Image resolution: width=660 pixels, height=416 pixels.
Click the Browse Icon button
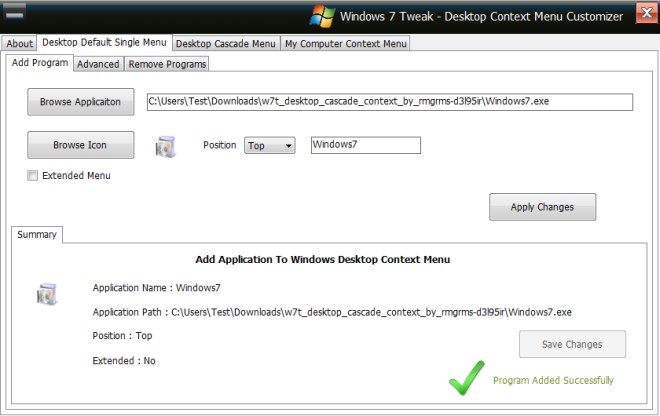[80, 145]
